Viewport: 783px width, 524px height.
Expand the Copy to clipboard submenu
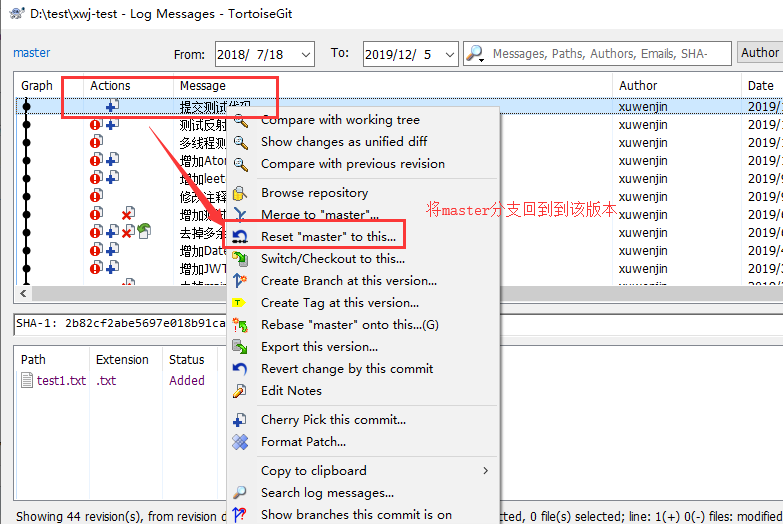(364, 471)
